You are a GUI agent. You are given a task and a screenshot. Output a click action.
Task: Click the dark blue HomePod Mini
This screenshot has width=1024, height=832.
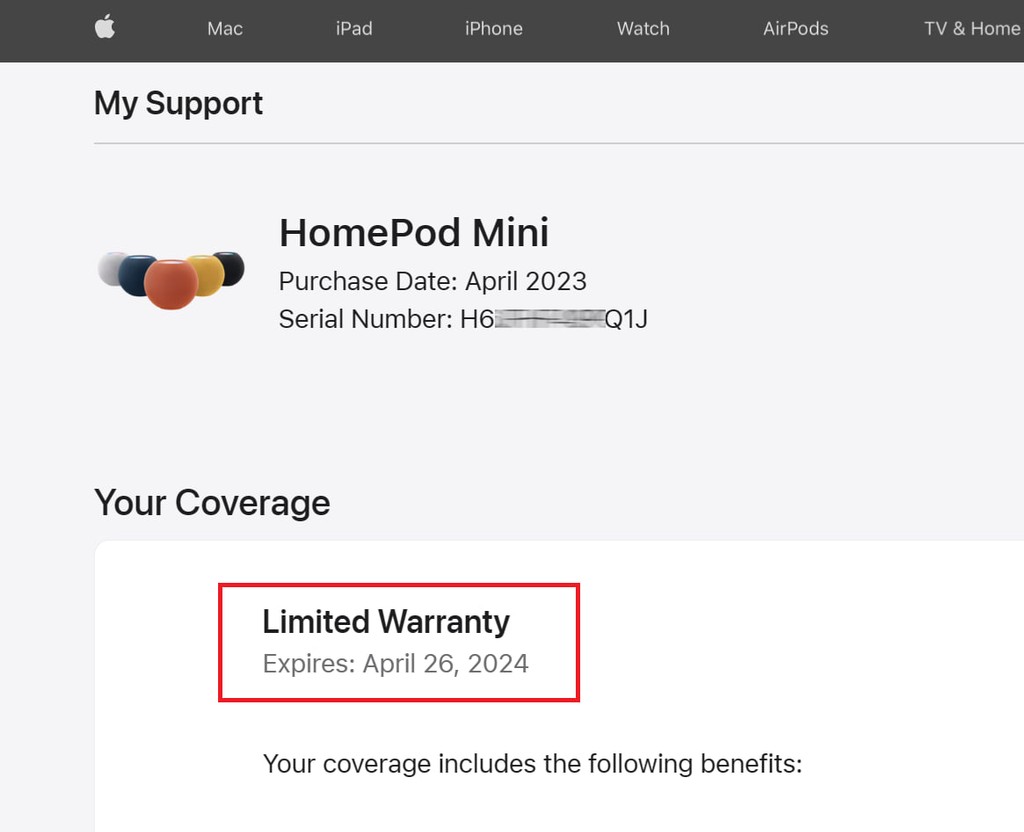pos(134,274)
